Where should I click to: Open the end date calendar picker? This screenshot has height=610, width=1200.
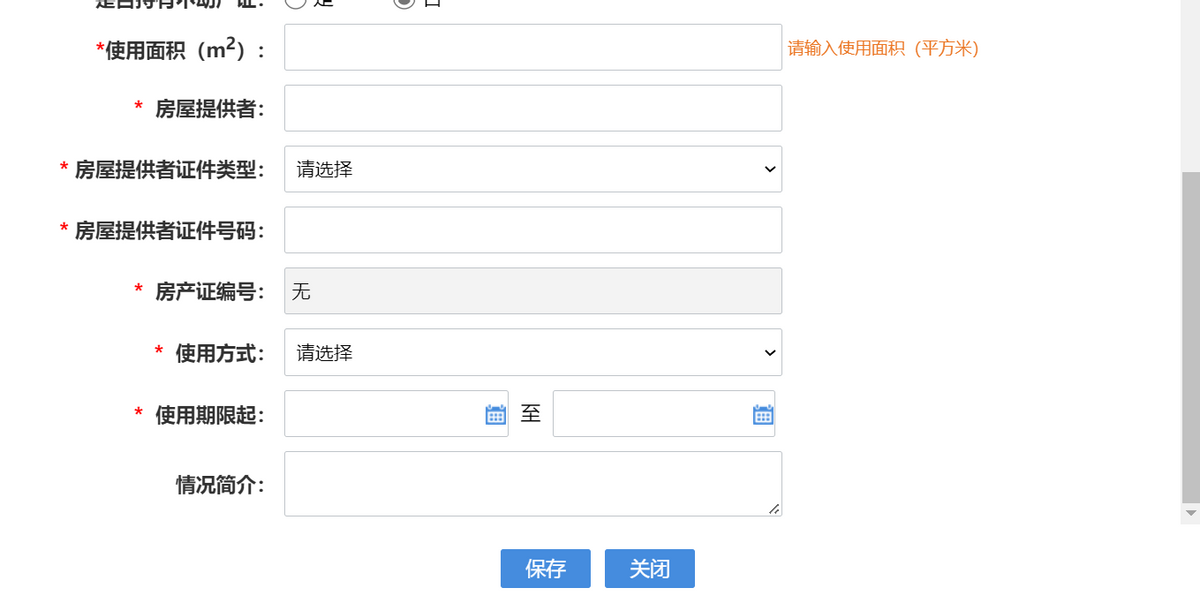tap(762, 413)
